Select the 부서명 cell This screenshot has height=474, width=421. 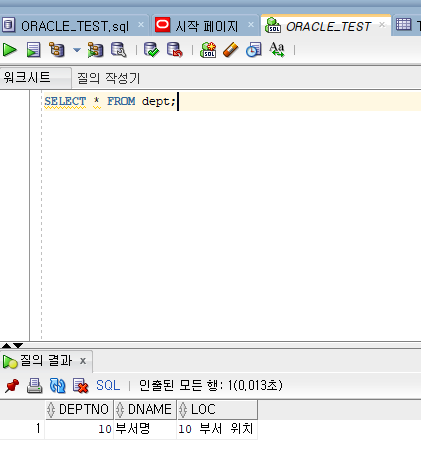point(145,429)
